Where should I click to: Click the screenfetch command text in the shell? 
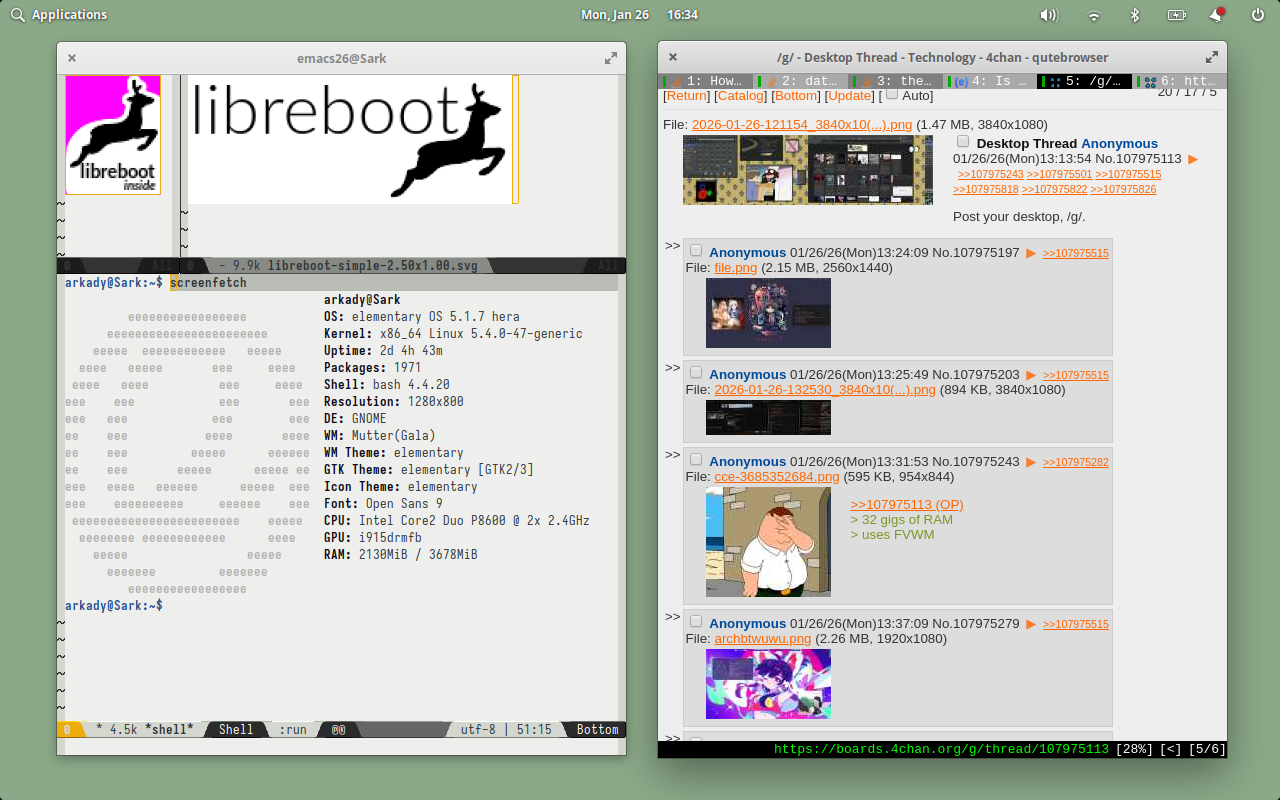208,283
